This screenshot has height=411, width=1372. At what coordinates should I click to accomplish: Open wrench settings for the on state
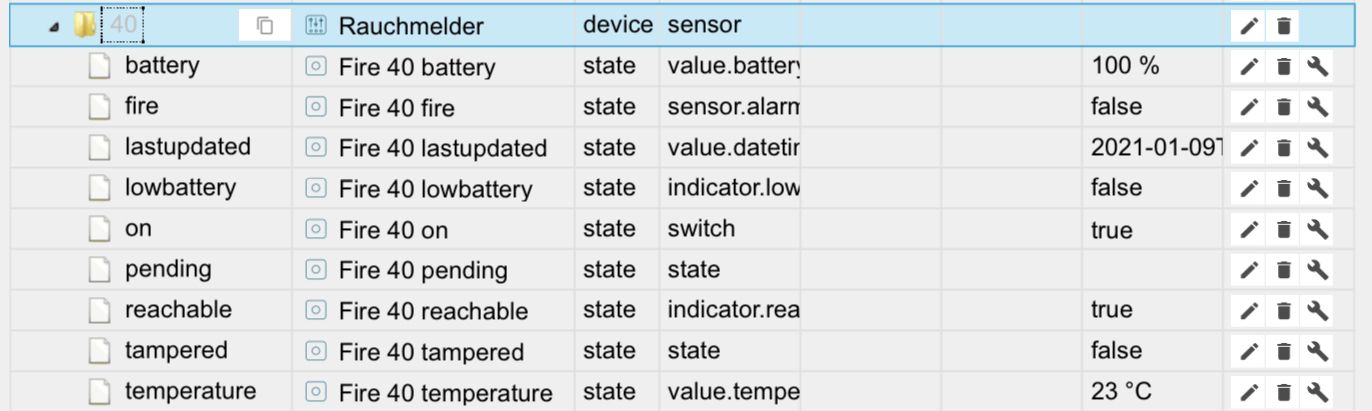tap(1317, 229)
